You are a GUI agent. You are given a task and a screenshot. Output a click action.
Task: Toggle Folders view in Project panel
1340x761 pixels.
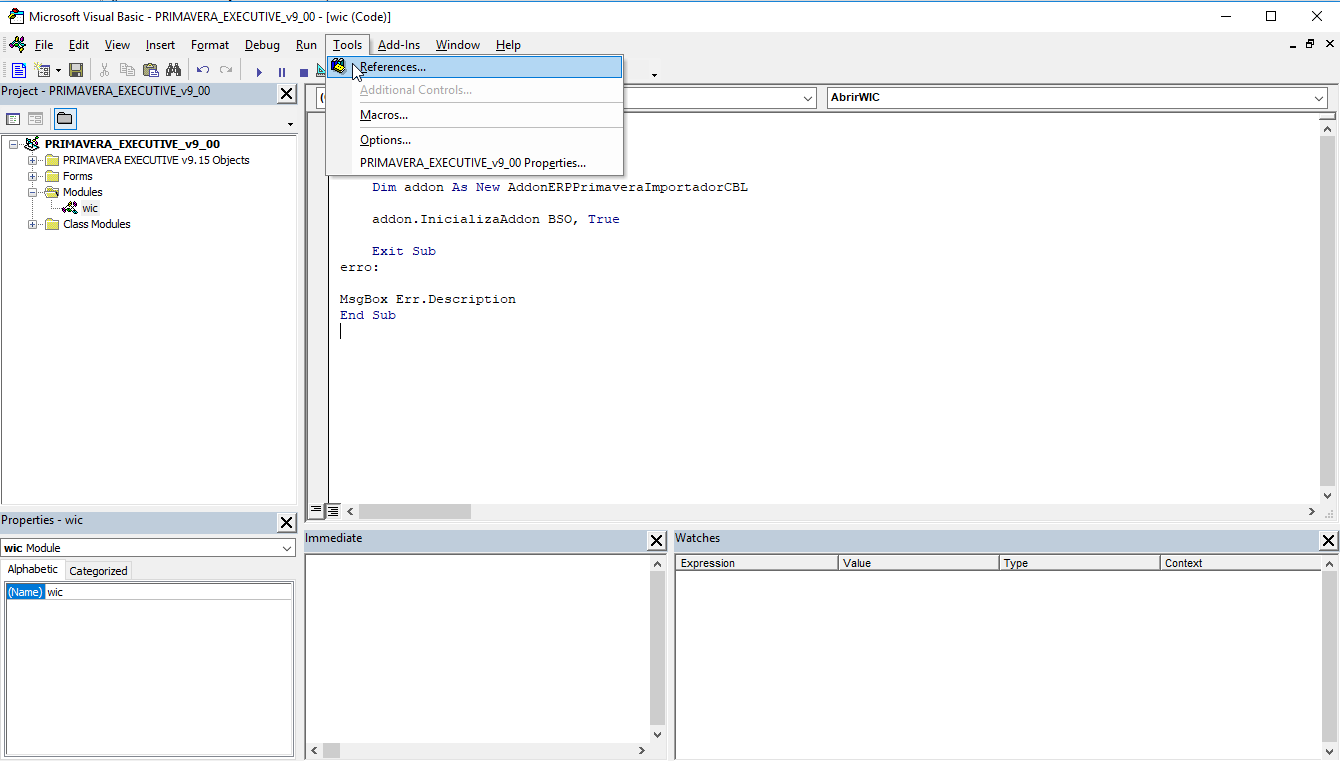[64, 119]
